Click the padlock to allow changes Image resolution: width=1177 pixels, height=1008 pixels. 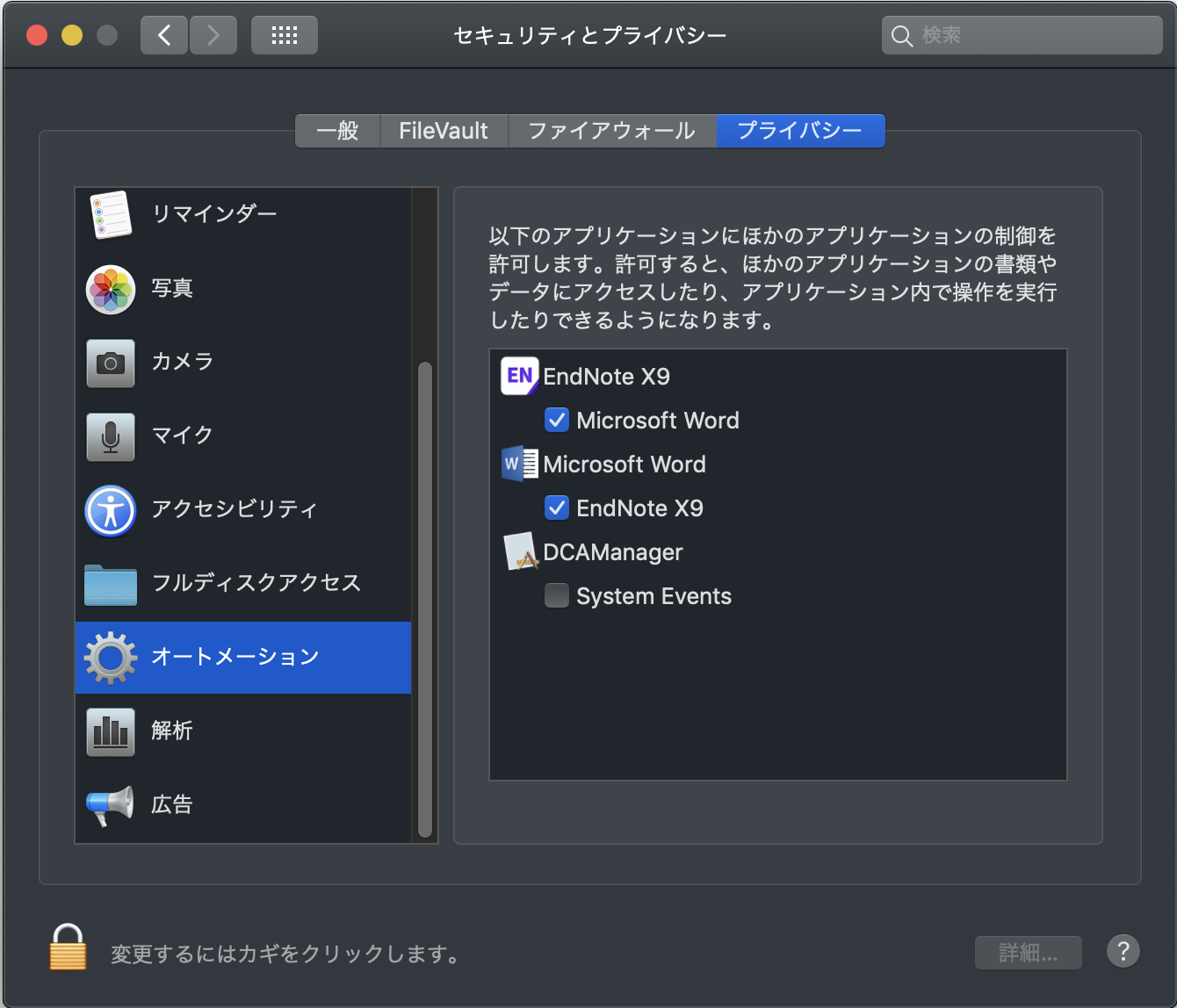[68, 947]
